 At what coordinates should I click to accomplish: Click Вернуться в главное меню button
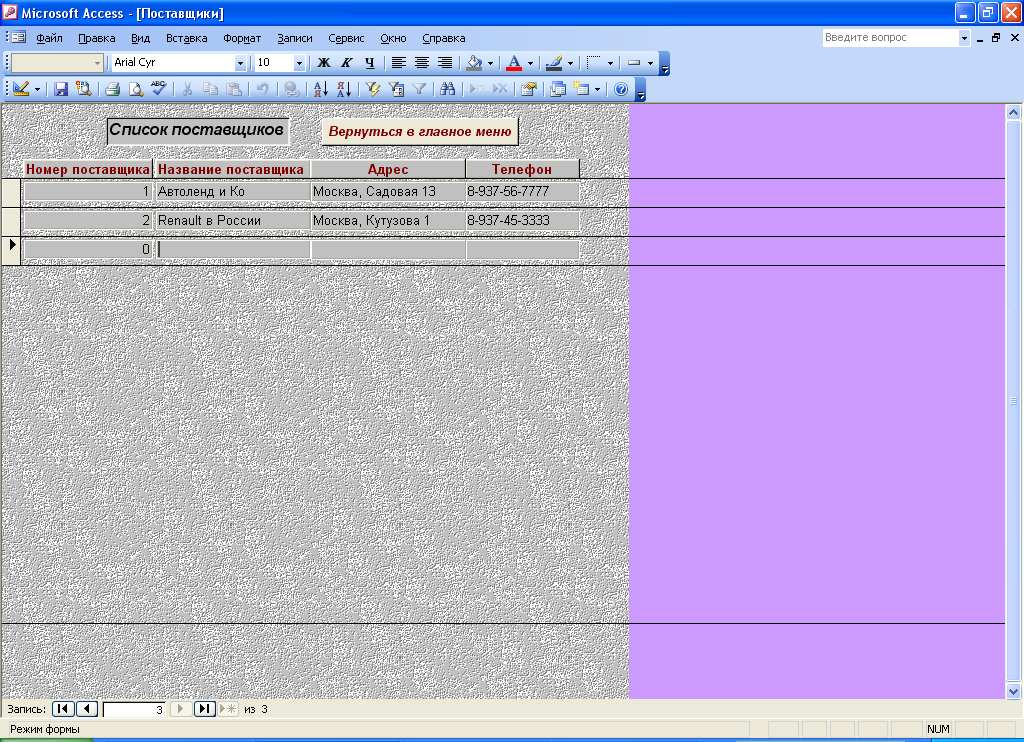pyautogui.click(x=420, y=131)
